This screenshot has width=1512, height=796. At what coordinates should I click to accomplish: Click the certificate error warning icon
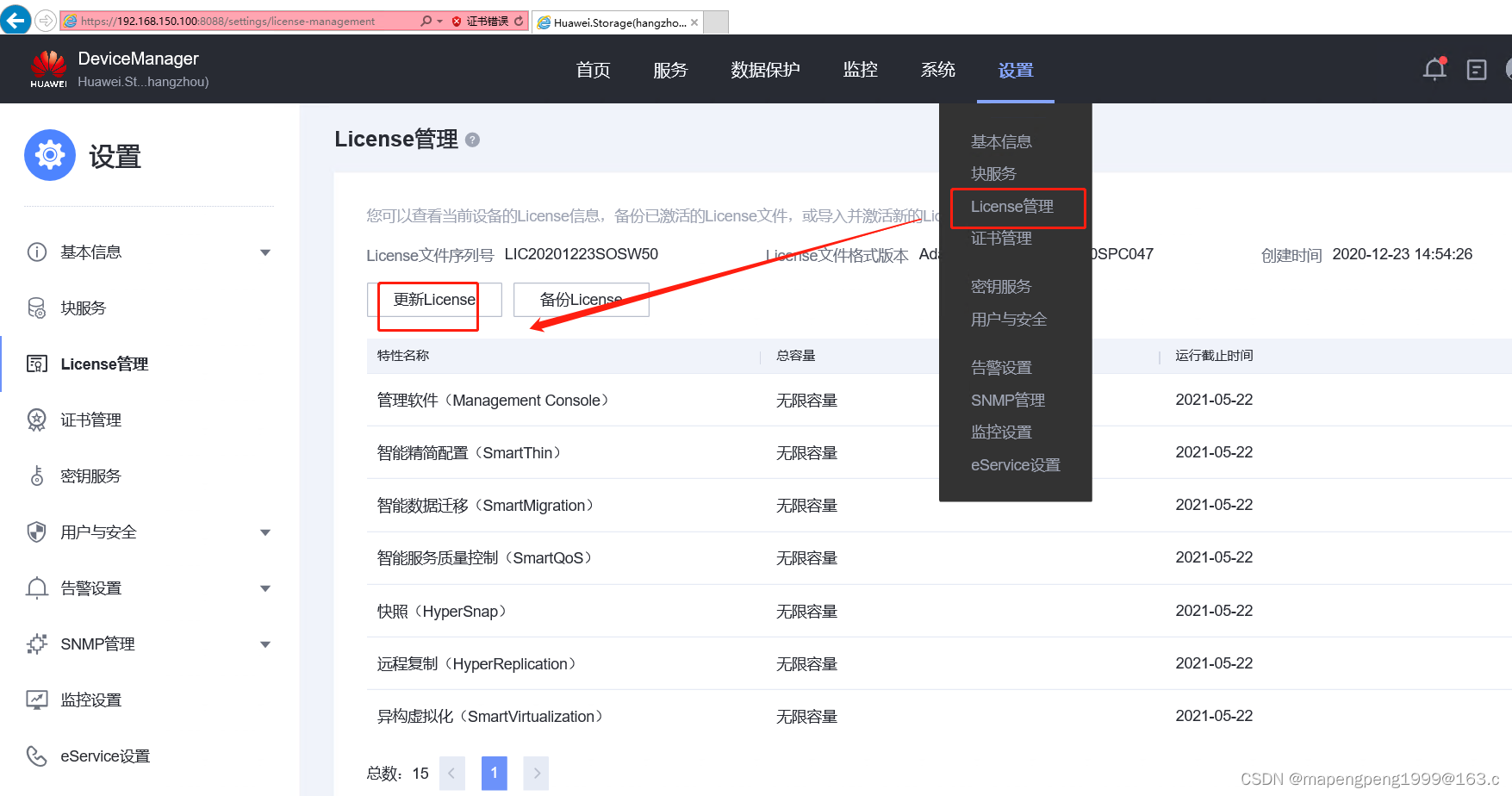(x=457, y=22)
